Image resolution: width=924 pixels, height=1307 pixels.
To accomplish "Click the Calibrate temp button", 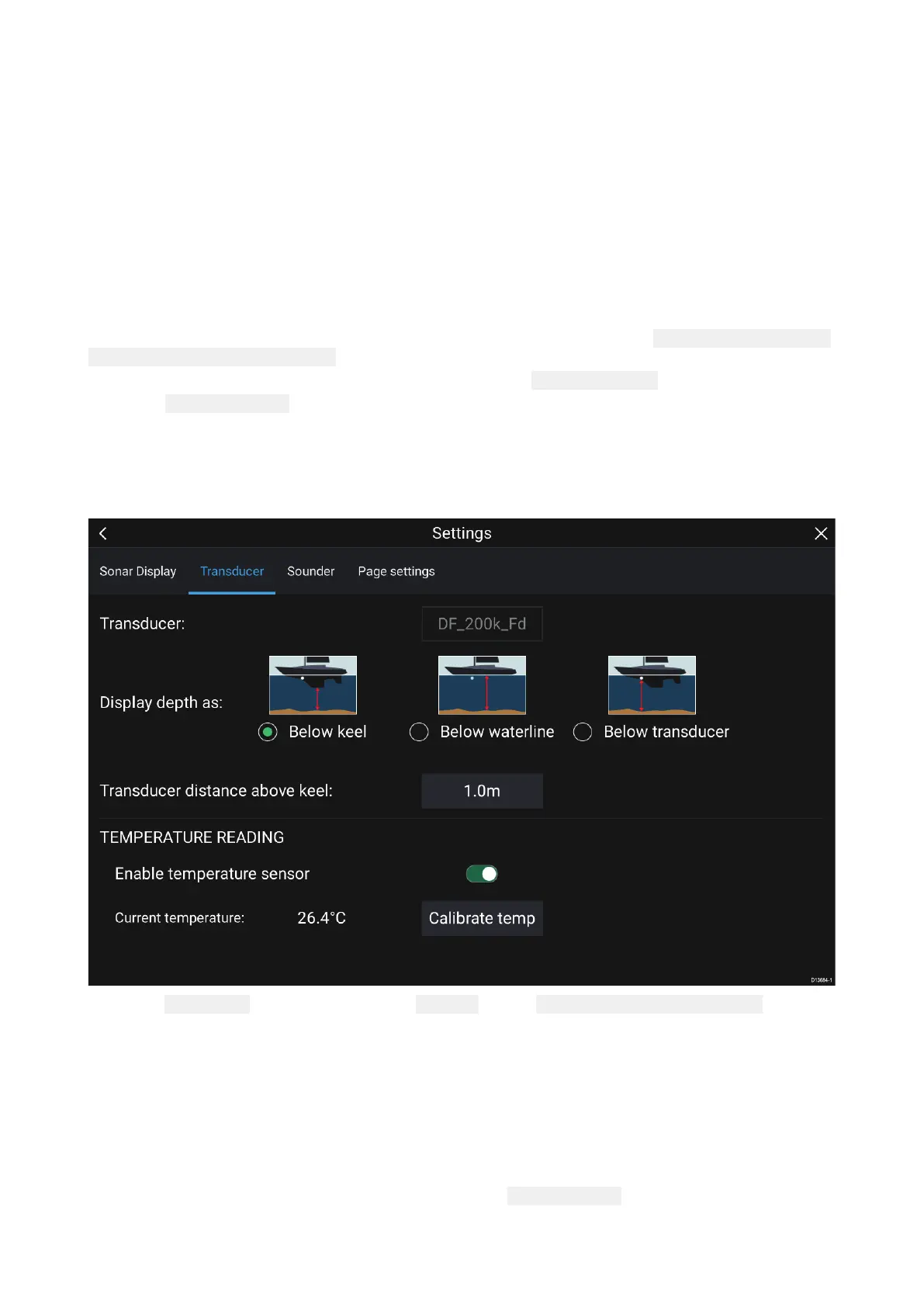I will [482, 918].
